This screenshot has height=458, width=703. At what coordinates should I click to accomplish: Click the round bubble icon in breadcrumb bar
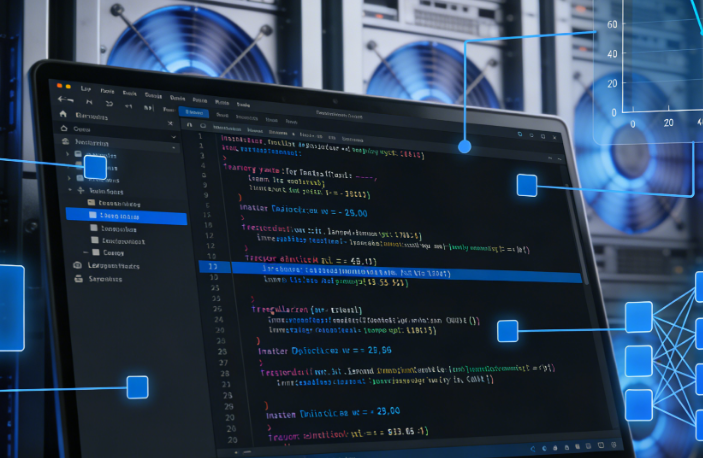click(x=203, y=126)
